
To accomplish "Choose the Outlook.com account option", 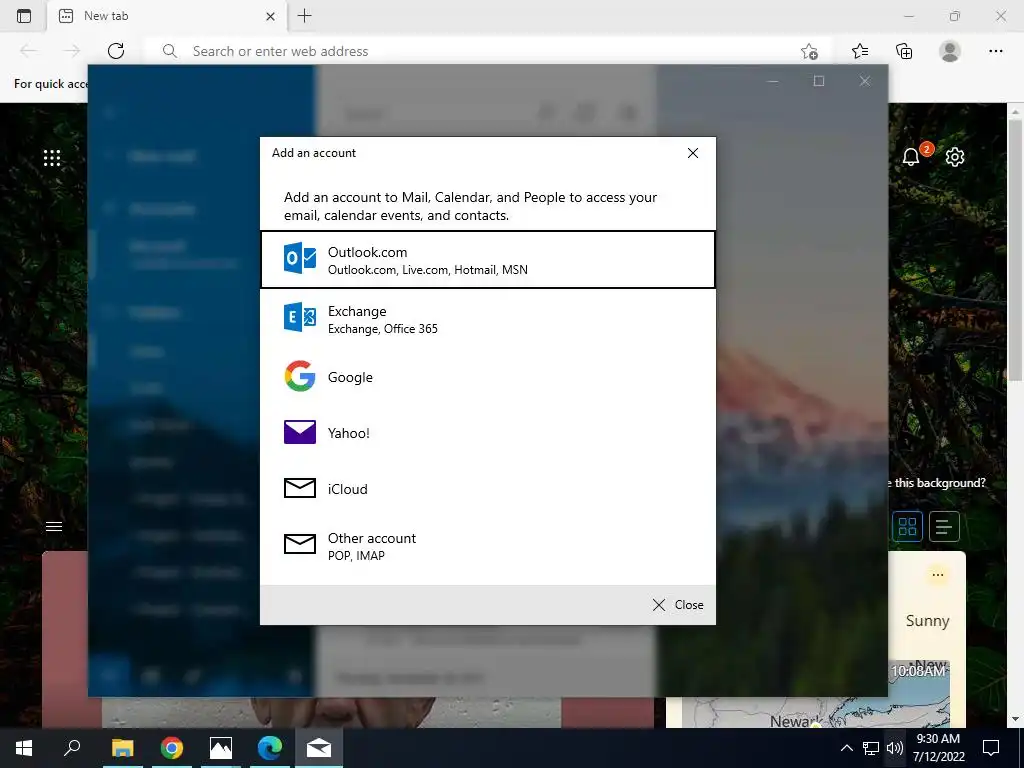I will point(488,259).
